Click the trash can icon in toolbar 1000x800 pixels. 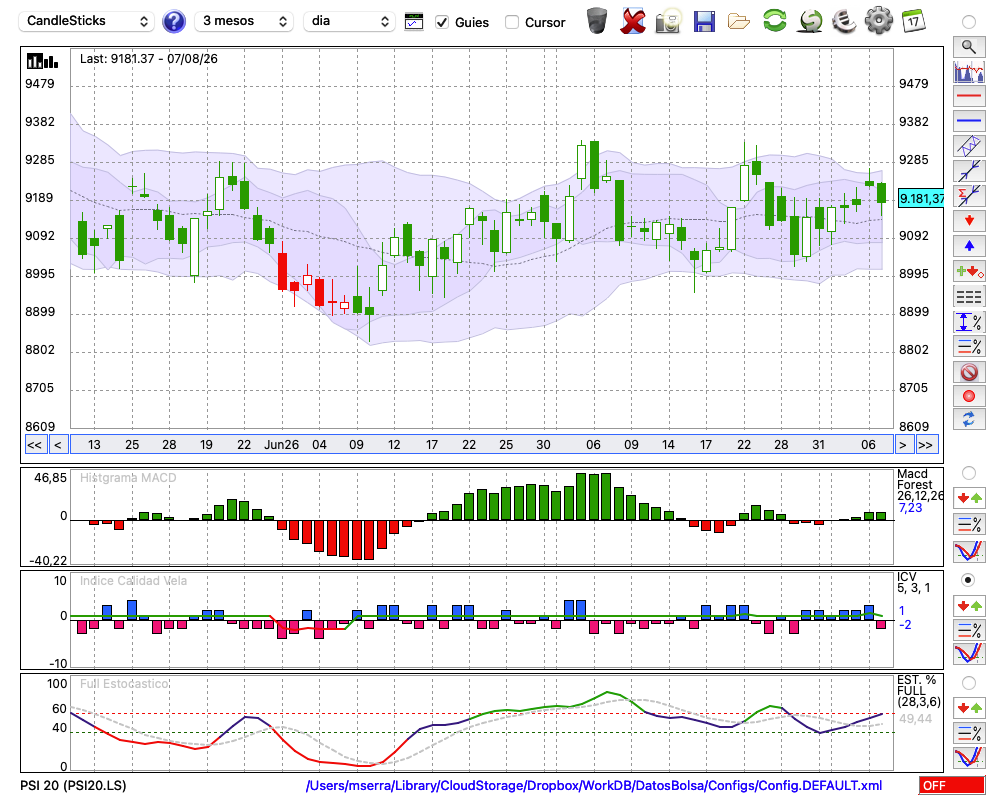pos(597,21)
